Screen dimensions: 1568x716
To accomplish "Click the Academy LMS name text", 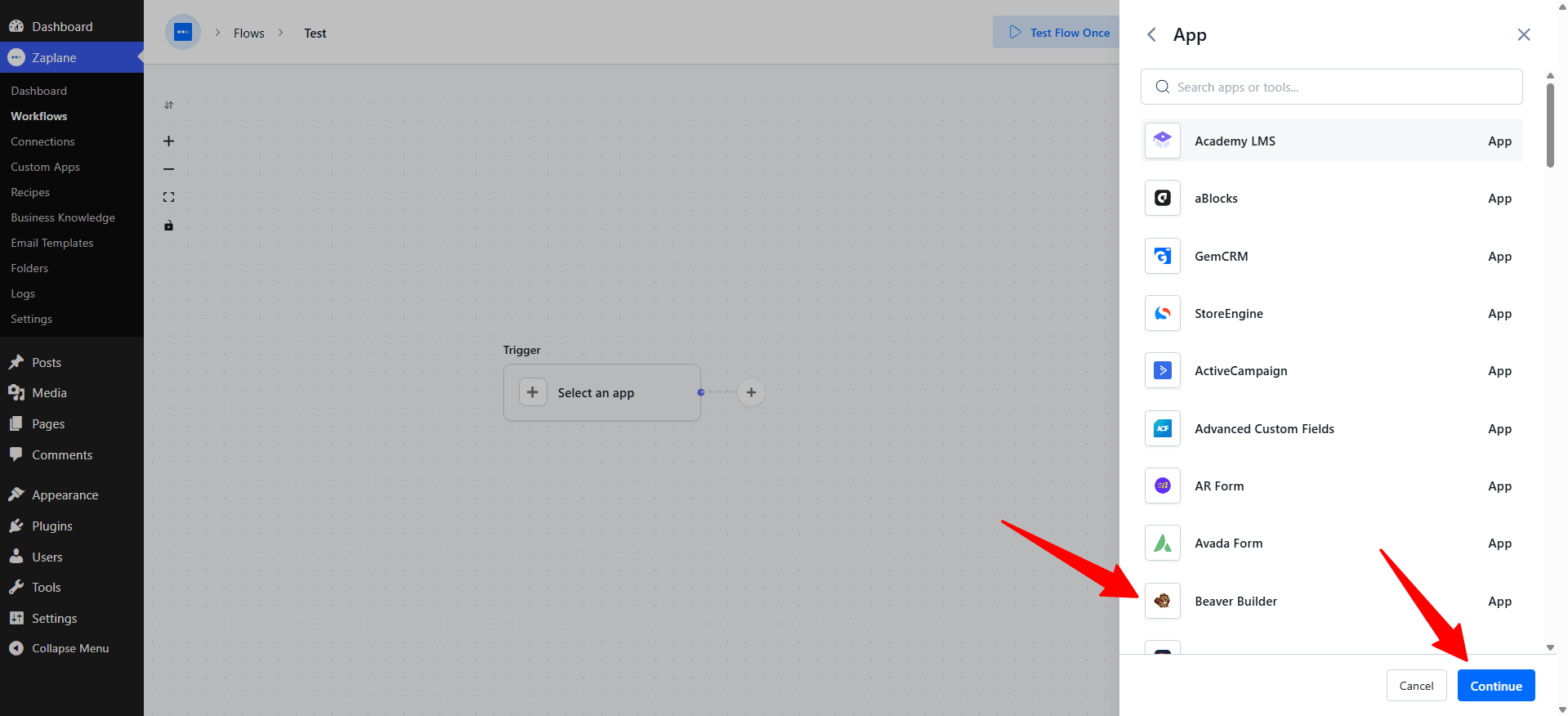I will tap(1235, 141).
